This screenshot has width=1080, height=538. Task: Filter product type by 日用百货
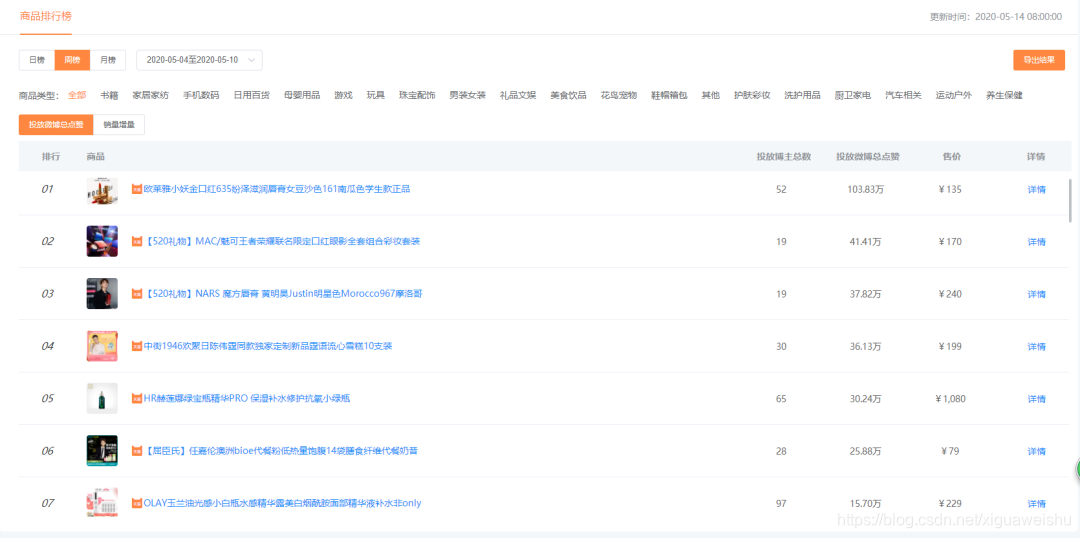(251, 95)
